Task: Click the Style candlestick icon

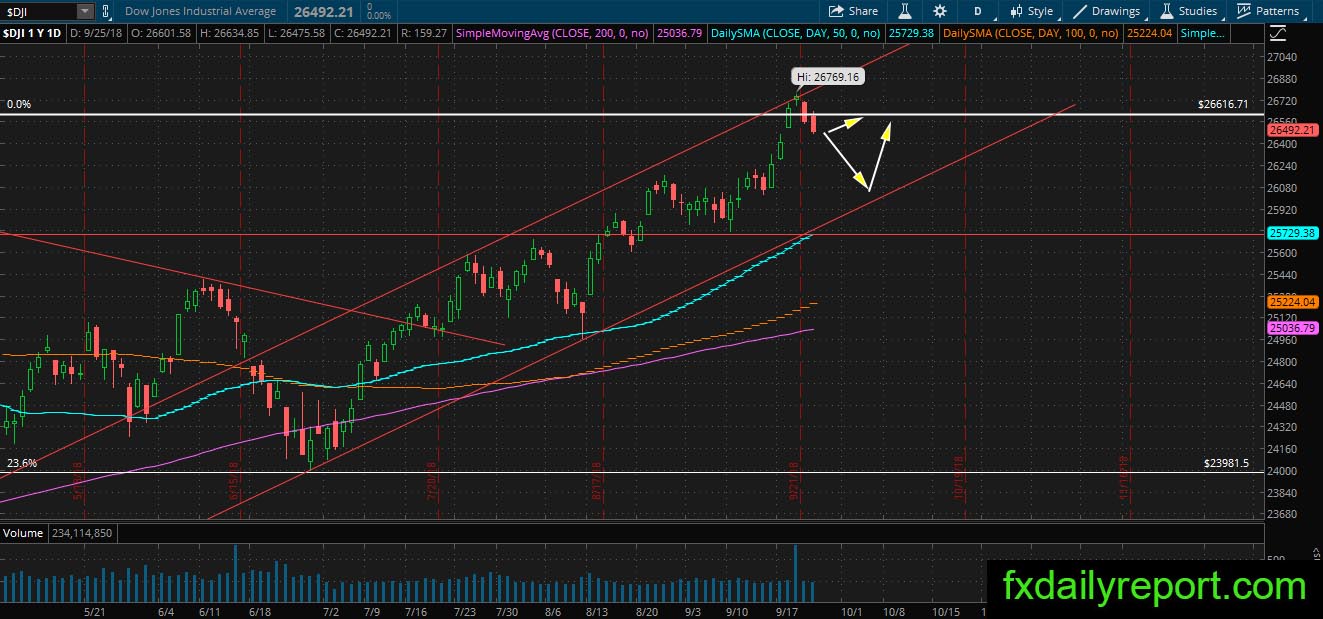Action: point(1017,11)
